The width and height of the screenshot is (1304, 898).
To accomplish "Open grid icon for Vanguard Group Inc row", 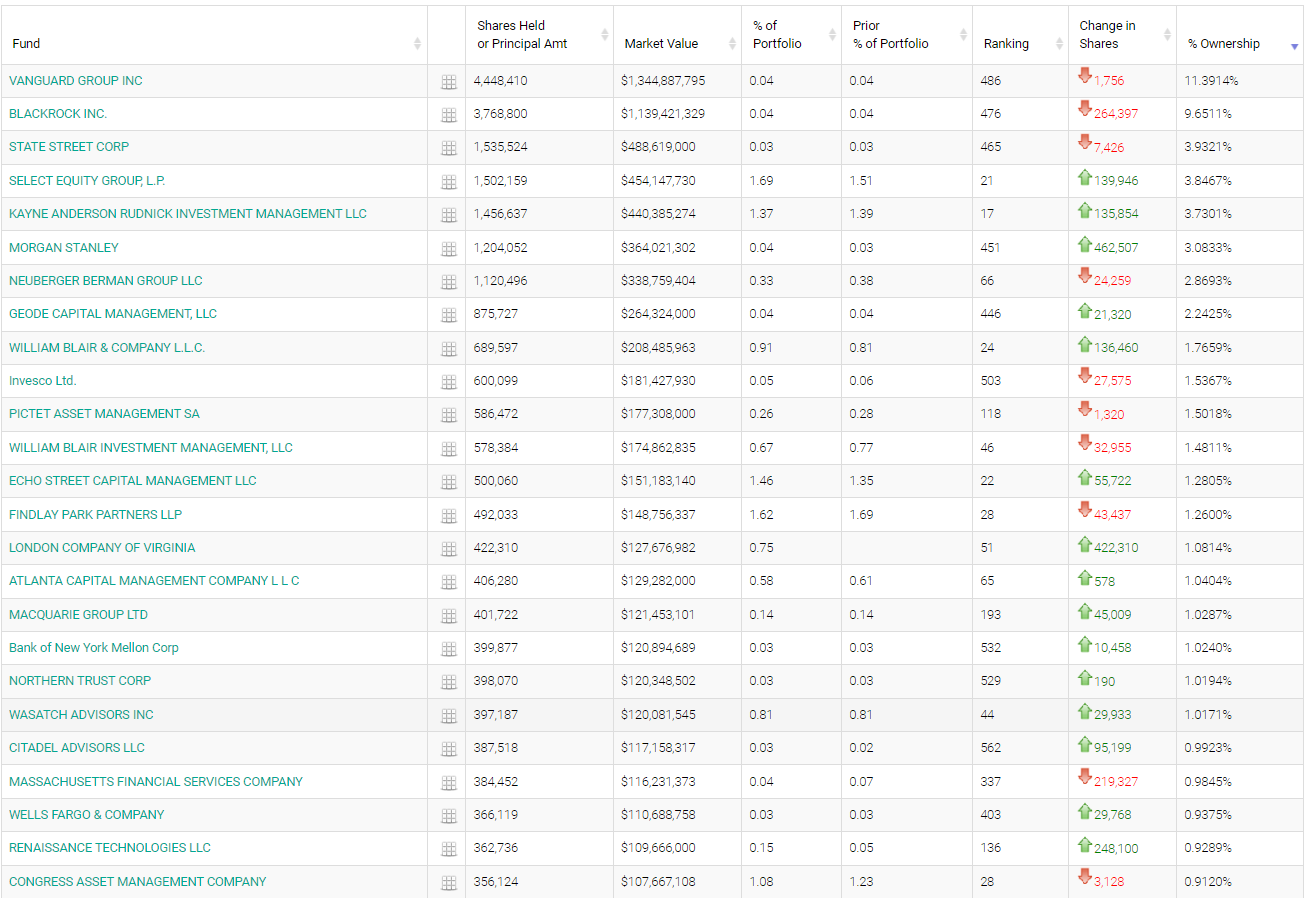I will coord(448,82).
